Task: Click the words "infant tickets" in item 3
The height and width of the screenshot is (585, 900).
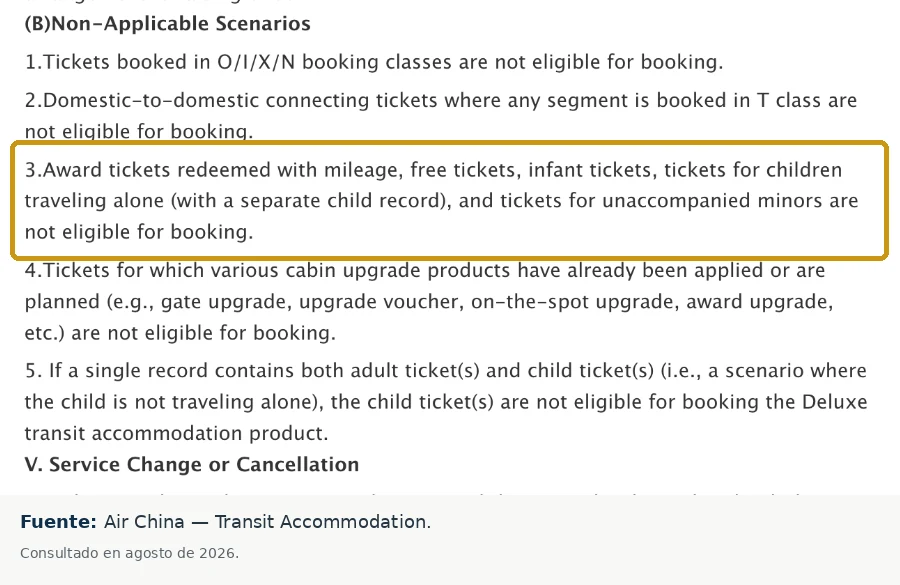Action: coord(592,170)
